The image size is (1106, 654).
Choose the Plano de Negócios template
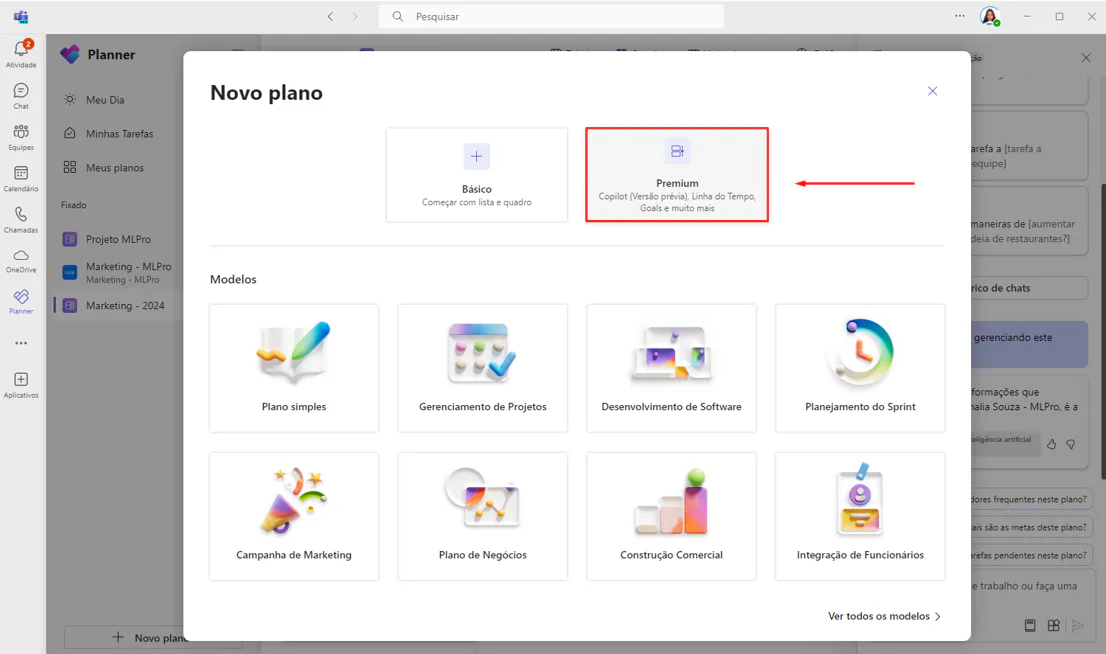pos(482,516)
